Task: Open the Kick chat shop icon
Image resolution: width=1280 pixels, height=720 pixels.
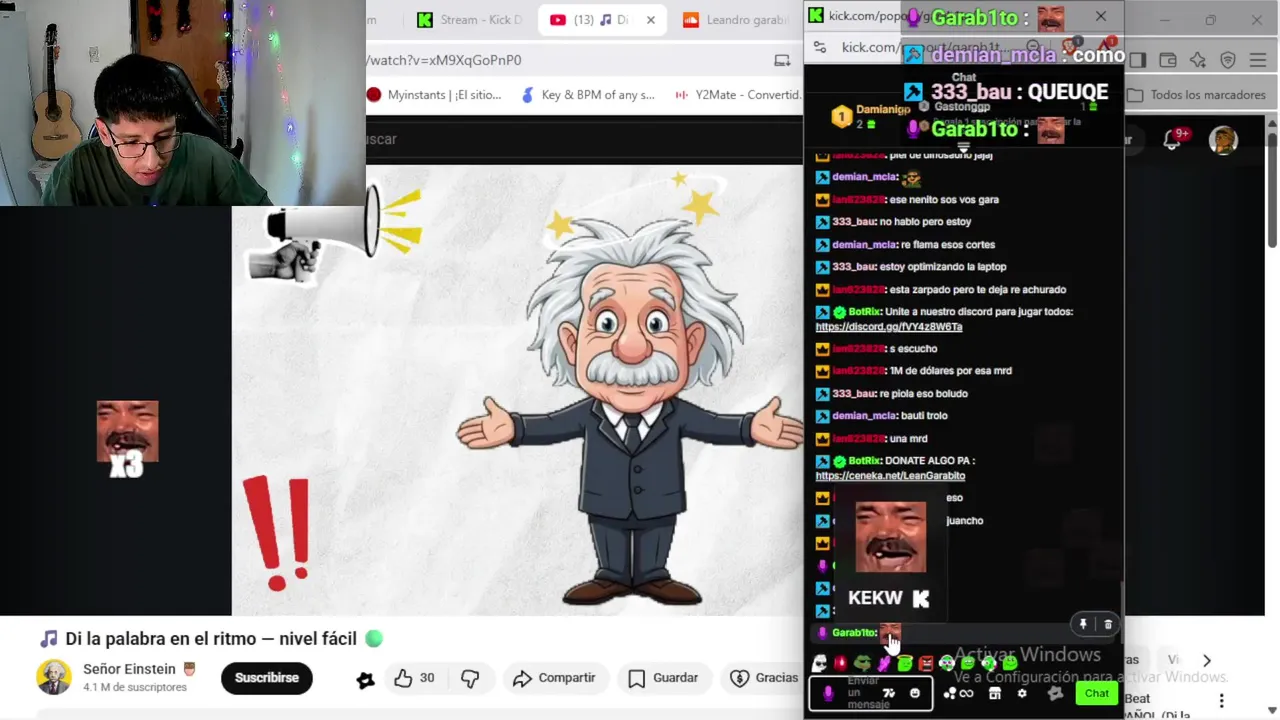Action: 995,693
